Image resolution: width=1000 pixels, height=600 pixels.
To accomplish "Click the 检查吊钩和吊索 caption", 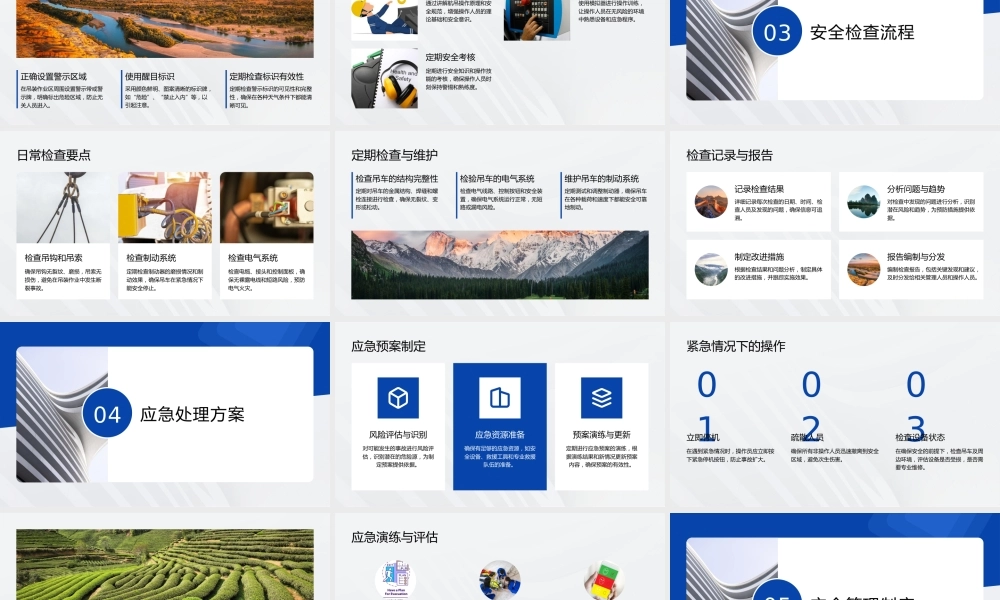I will pyautogui.click(x=54, y=258).
